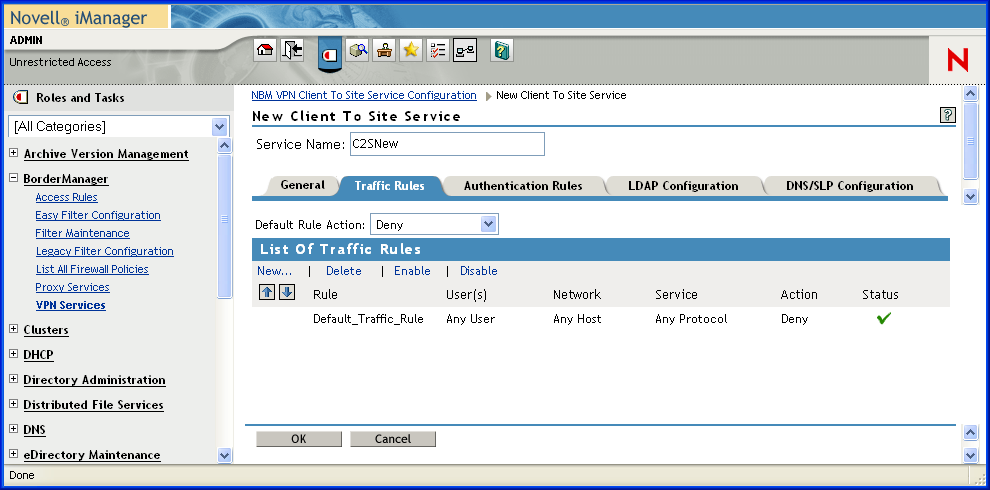Click the Distributed File Services heading
Viewport: 990px width, 490px height.
93,405
